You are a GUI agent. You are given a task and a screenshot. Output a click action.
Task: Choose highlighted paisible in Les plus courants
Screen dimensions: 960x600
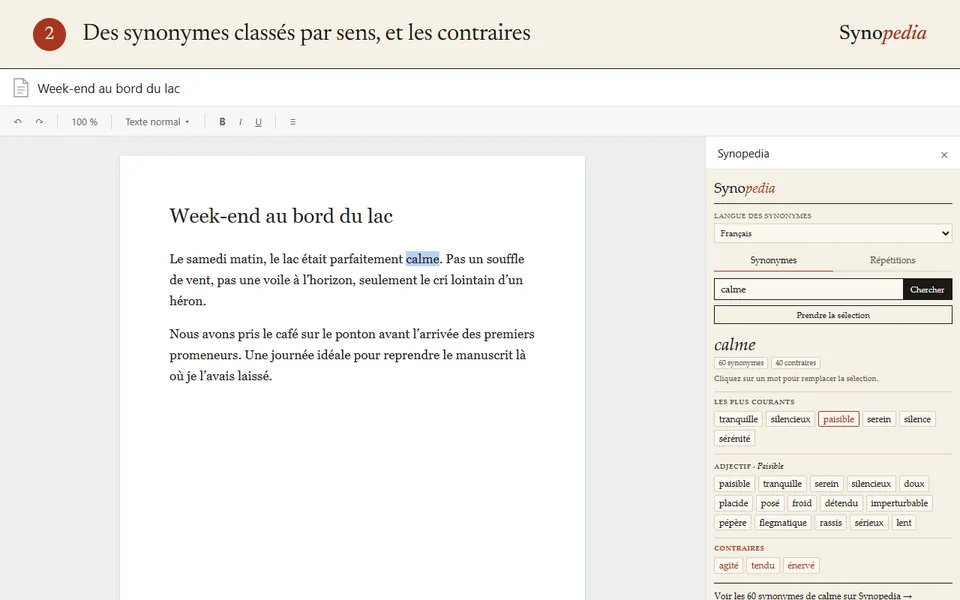pyautogui.click(x=838, y=419)
